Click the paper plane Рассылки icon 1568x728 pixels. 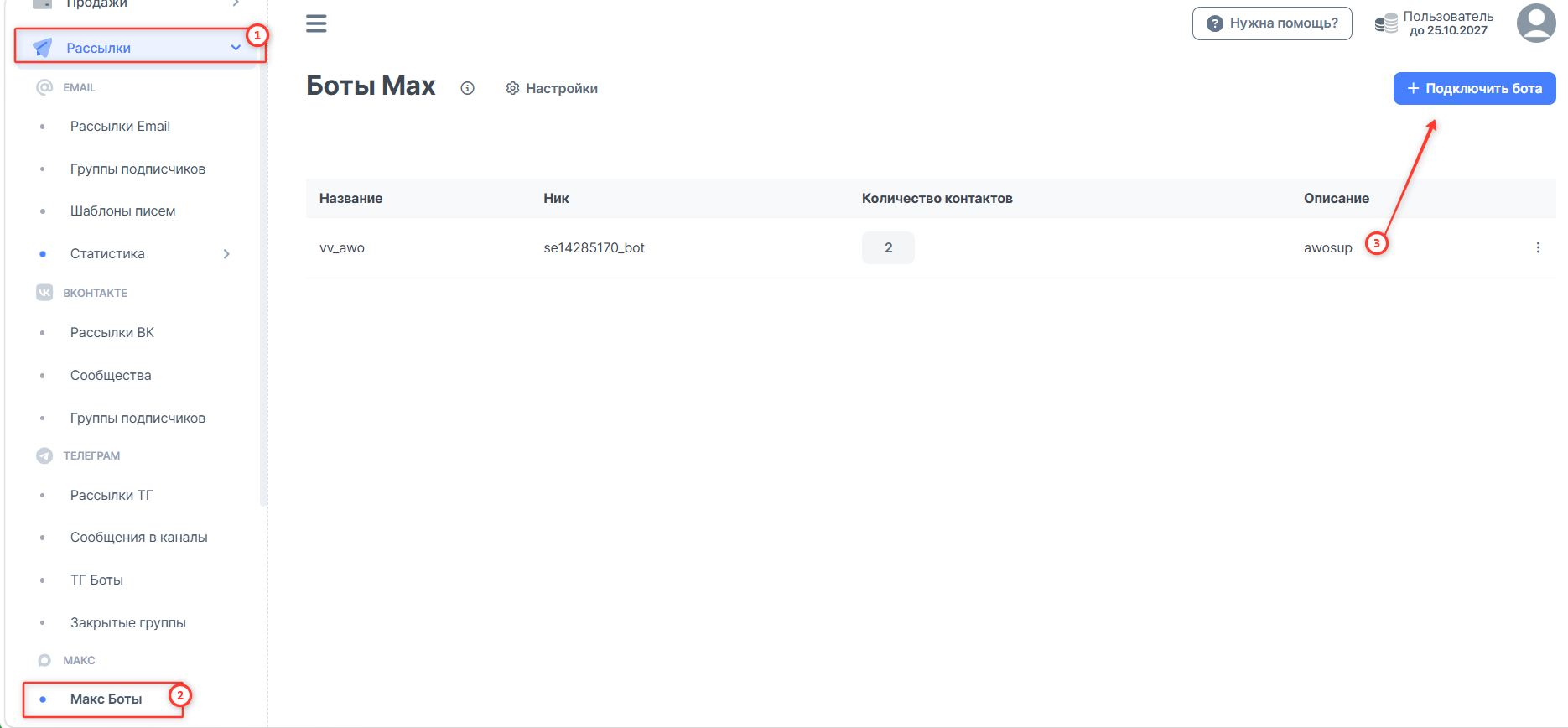[43, 48]
